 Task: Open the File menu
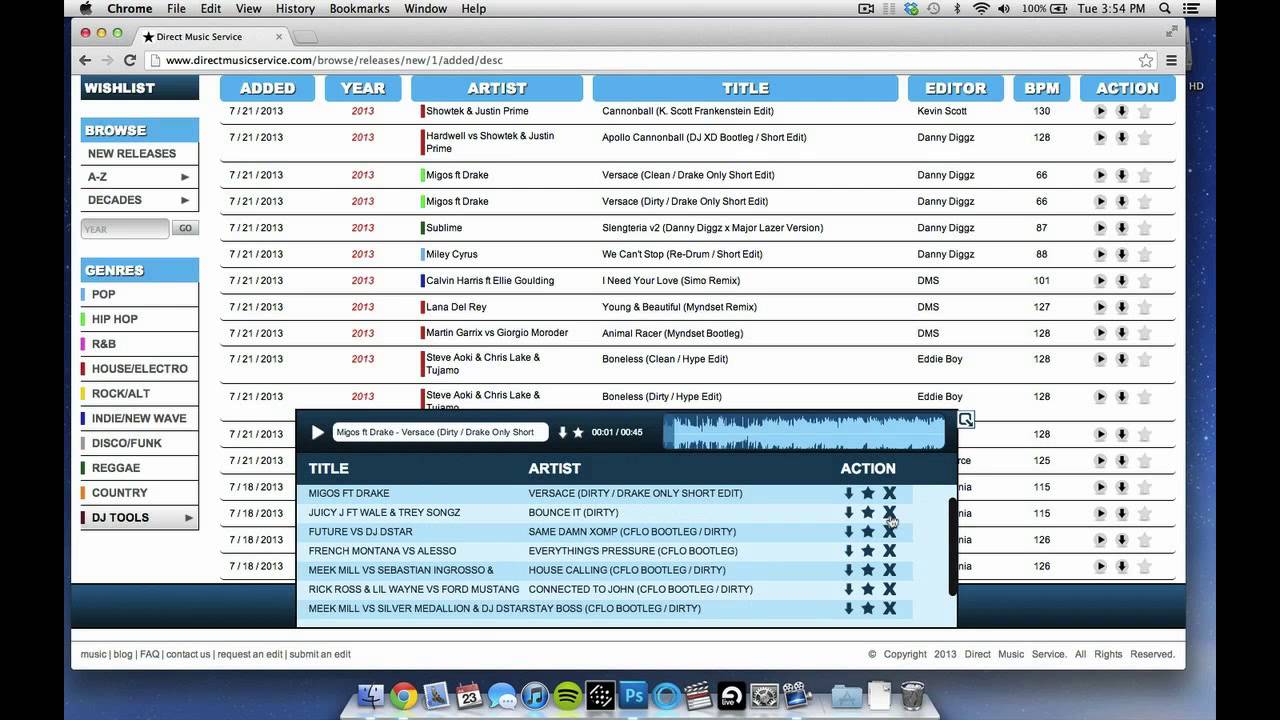[177, 9]
